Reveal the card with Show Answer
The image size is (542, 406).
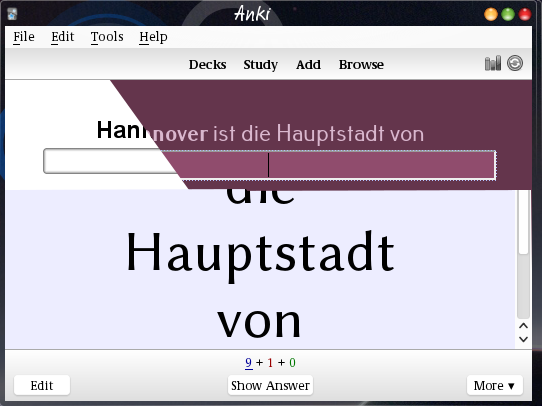(x=270, y=385)
